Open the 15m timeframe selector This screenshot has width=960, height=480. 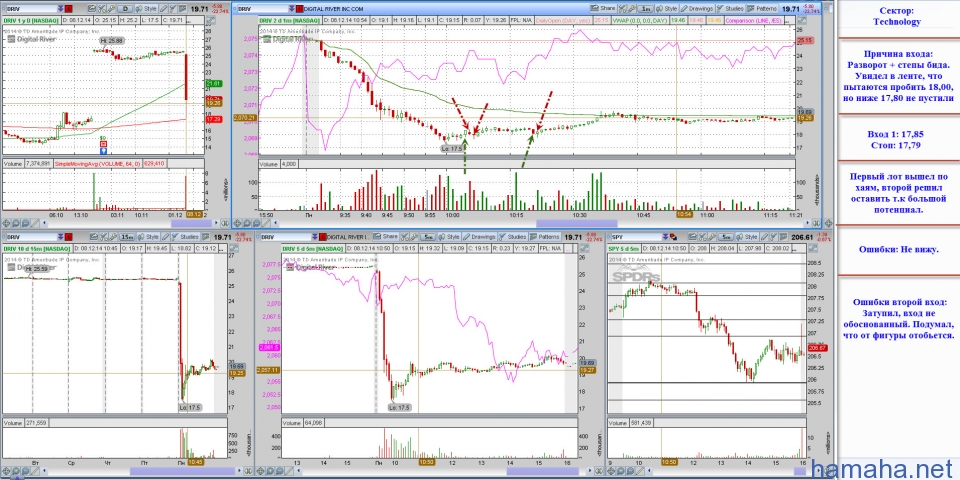pos(127,237)
